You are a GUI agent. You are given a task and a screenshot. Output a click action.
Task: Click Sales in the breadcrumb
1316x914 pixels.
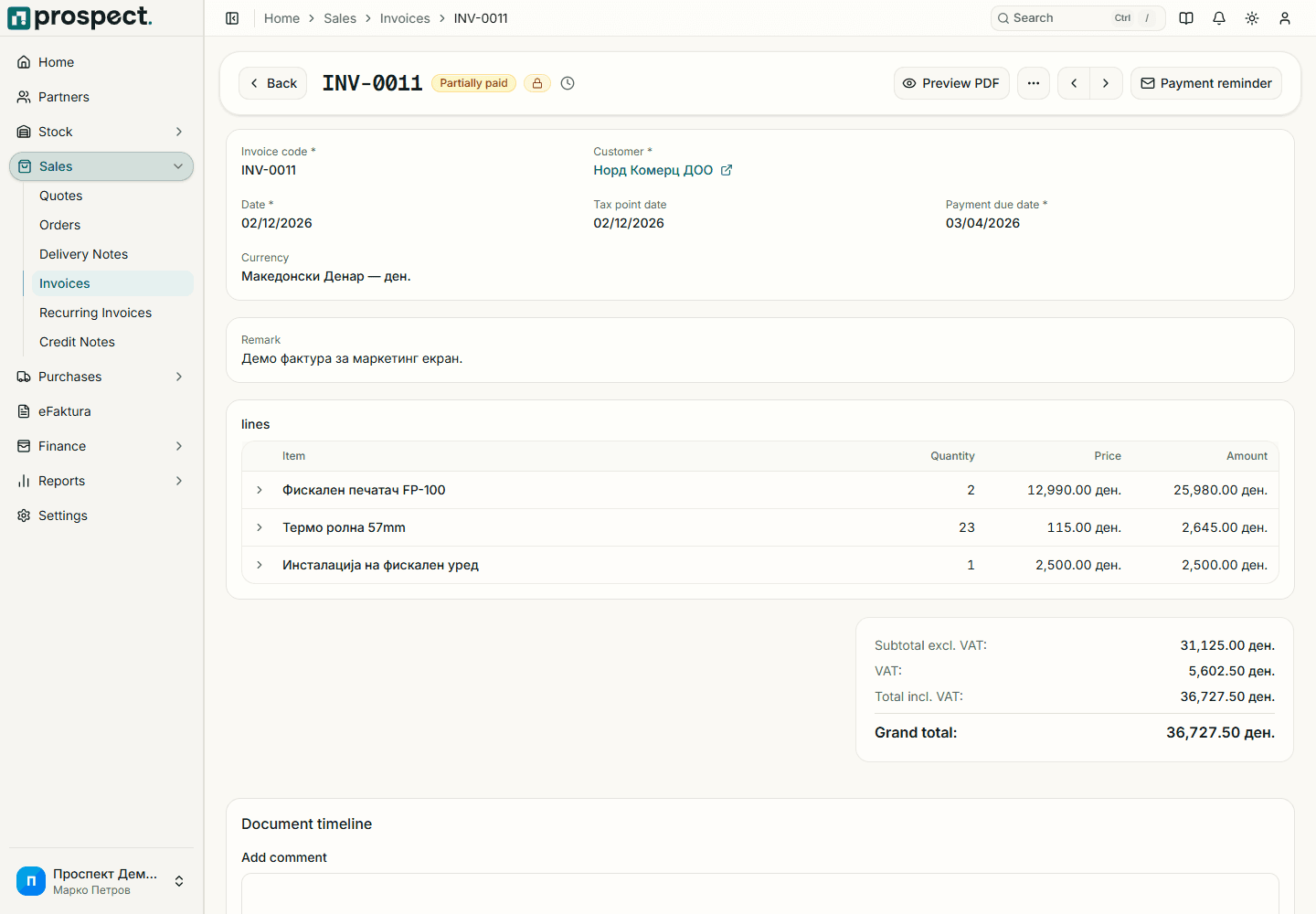point(340,18)
